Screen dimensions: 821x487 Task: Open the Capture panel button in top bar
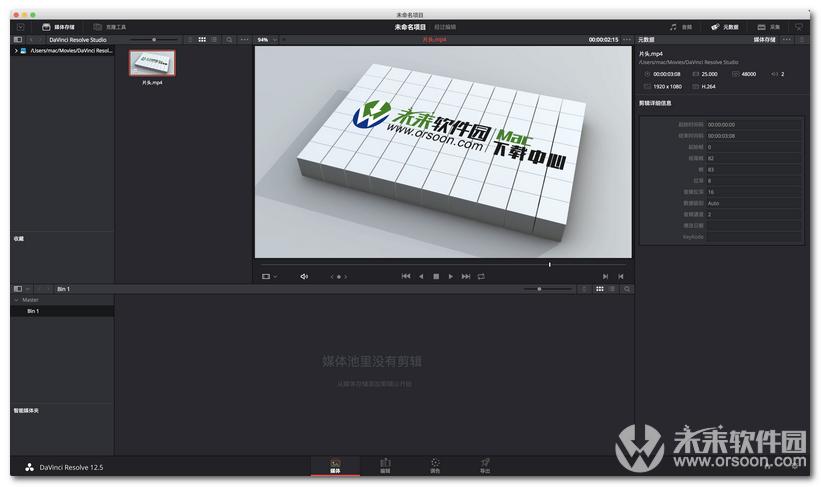pos(769,27)
